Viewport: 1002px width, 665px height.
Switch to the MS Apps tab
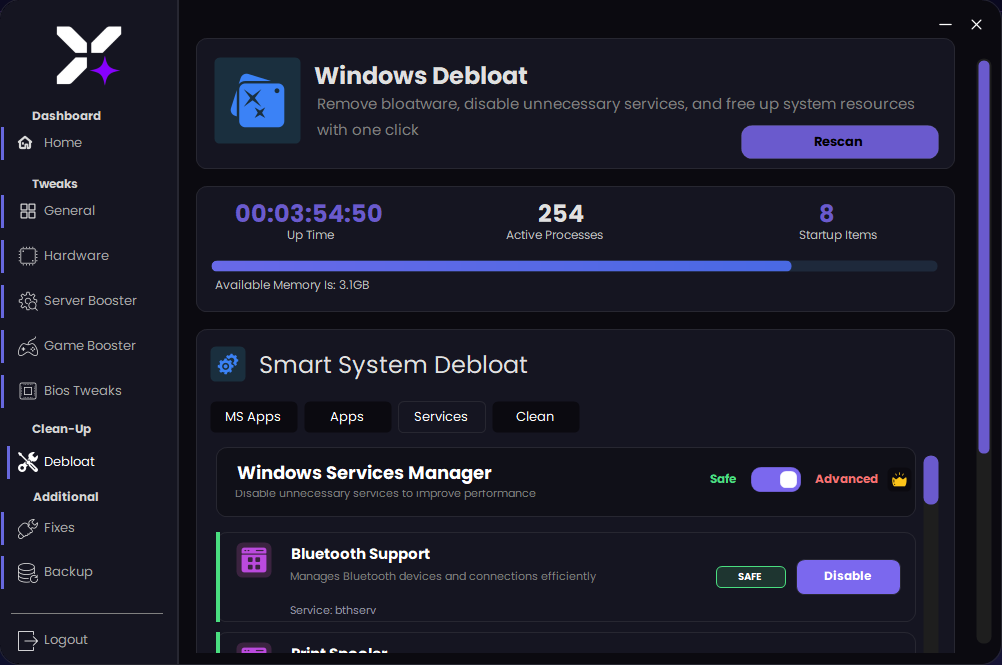pos(254,417)
